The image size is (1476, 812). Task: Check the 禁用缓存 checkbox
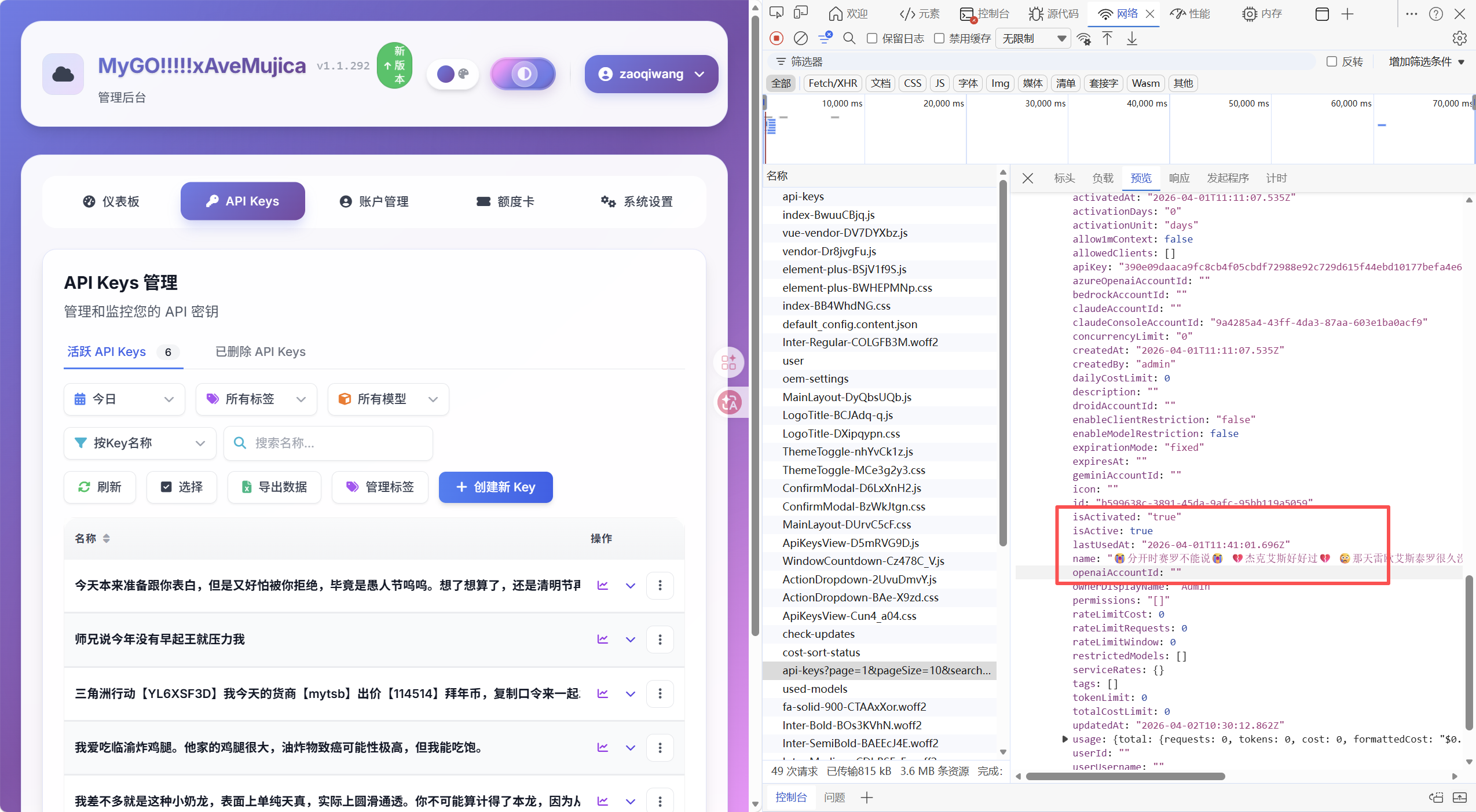[x=939, y=38]
